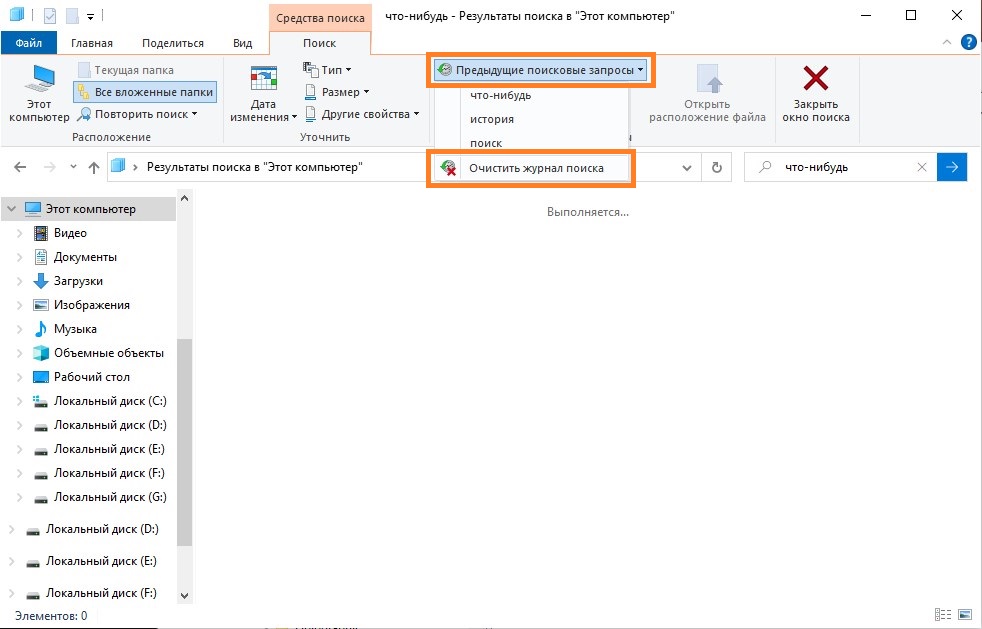This screenshot has width=982, height=629.
Task: Click the "Файл" button
Action: tap(29, 43)
